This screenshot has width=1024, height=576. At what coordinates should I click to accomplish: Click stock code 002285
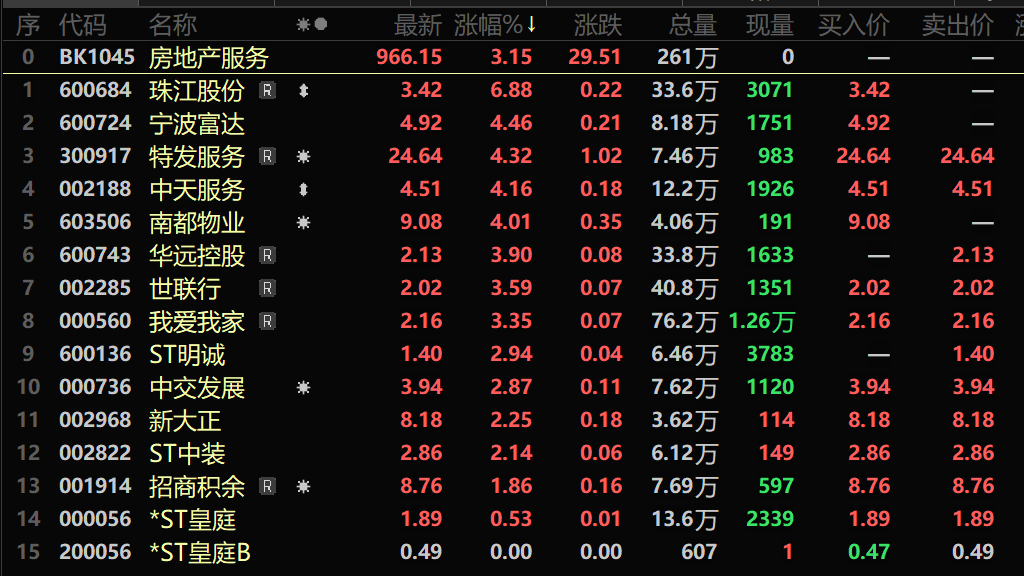[95, 288]
